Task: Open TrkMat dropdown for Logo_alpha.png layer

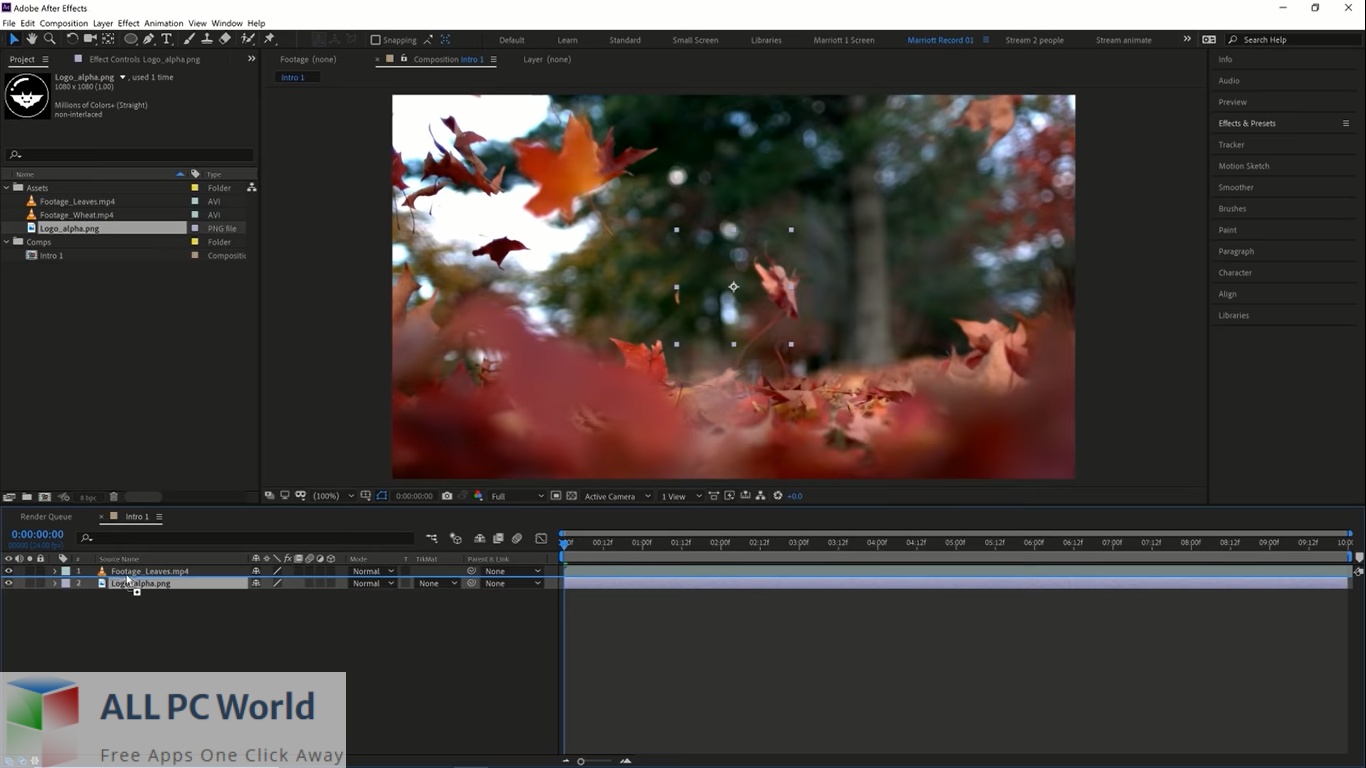Action: [x=437, y=583]
